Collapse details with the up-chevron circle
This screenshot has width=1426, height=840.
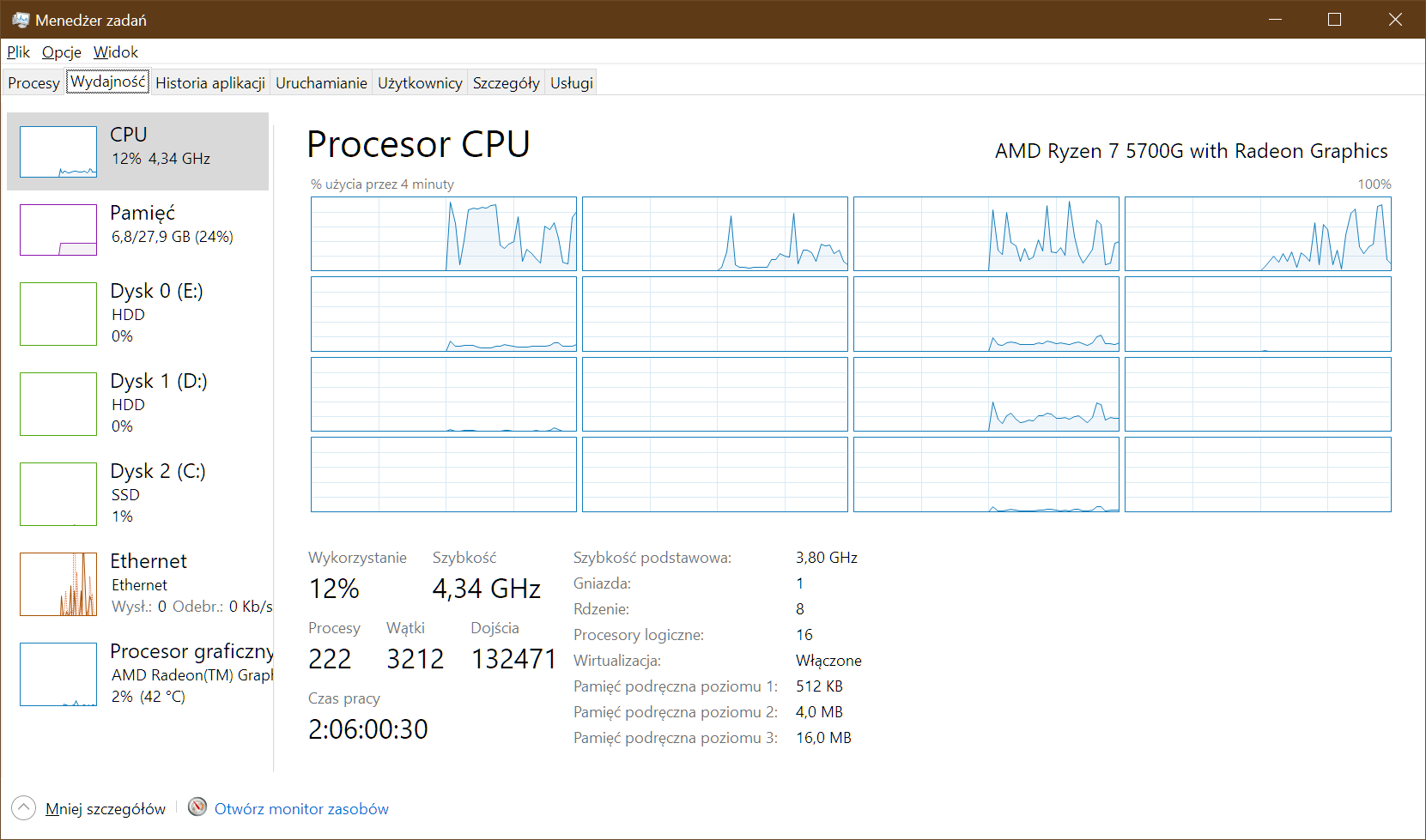(x=24, y=808)
